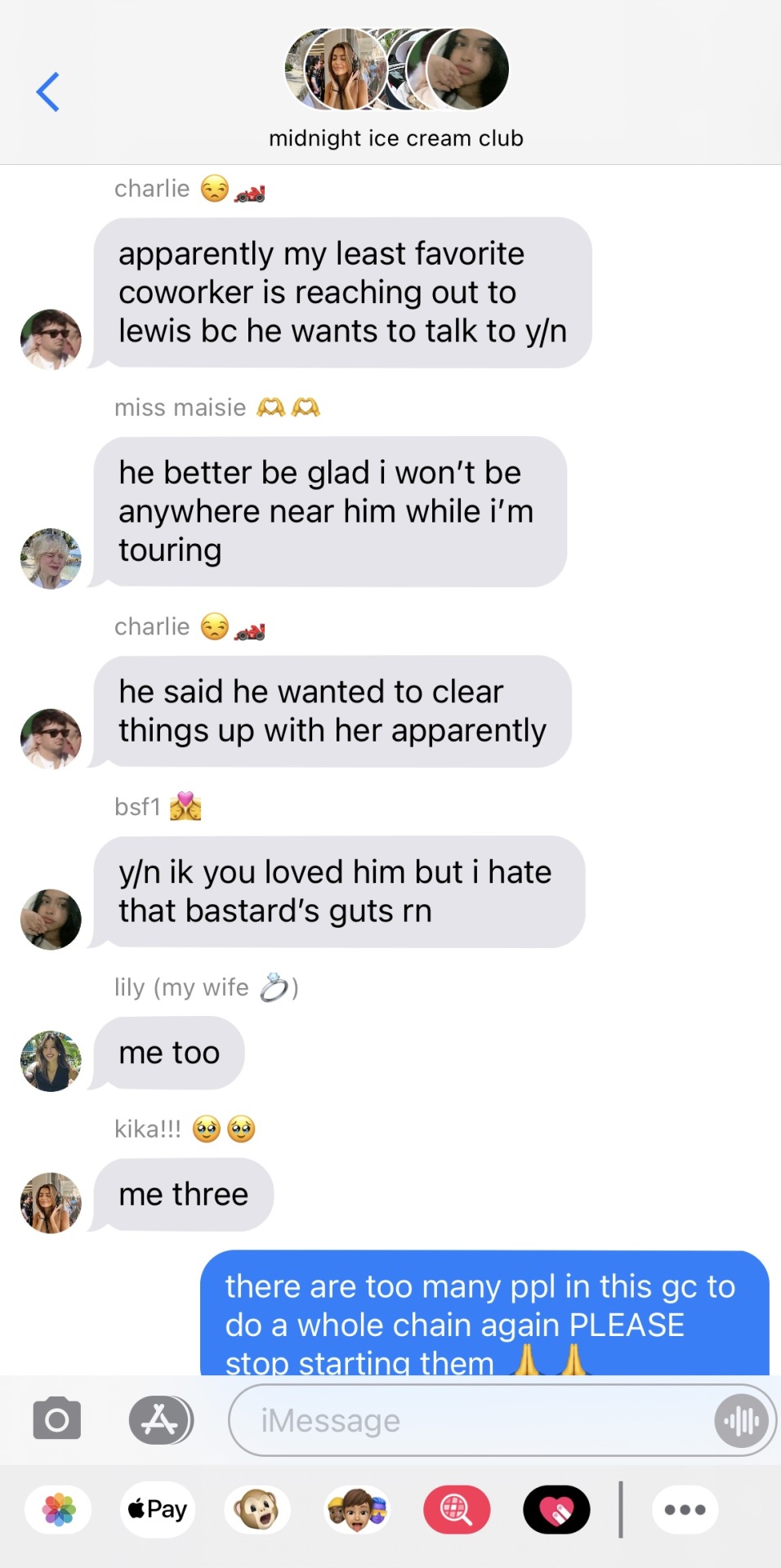
Task: Tap charlie's avatar beside coworker message
Action: (x=51, y=340)
